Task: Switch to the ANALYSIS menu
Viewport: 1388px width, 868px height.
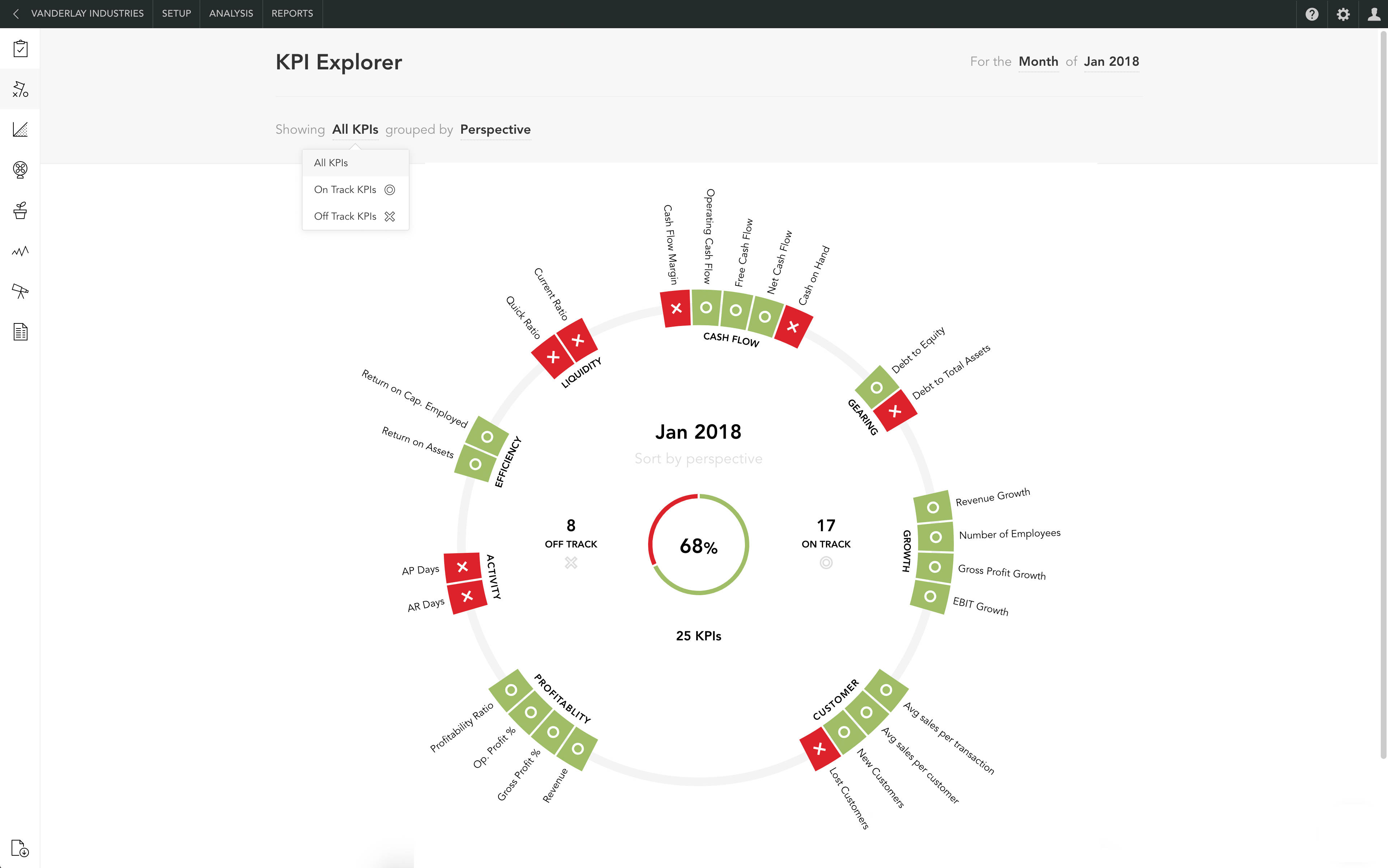Action: point(231,14)
